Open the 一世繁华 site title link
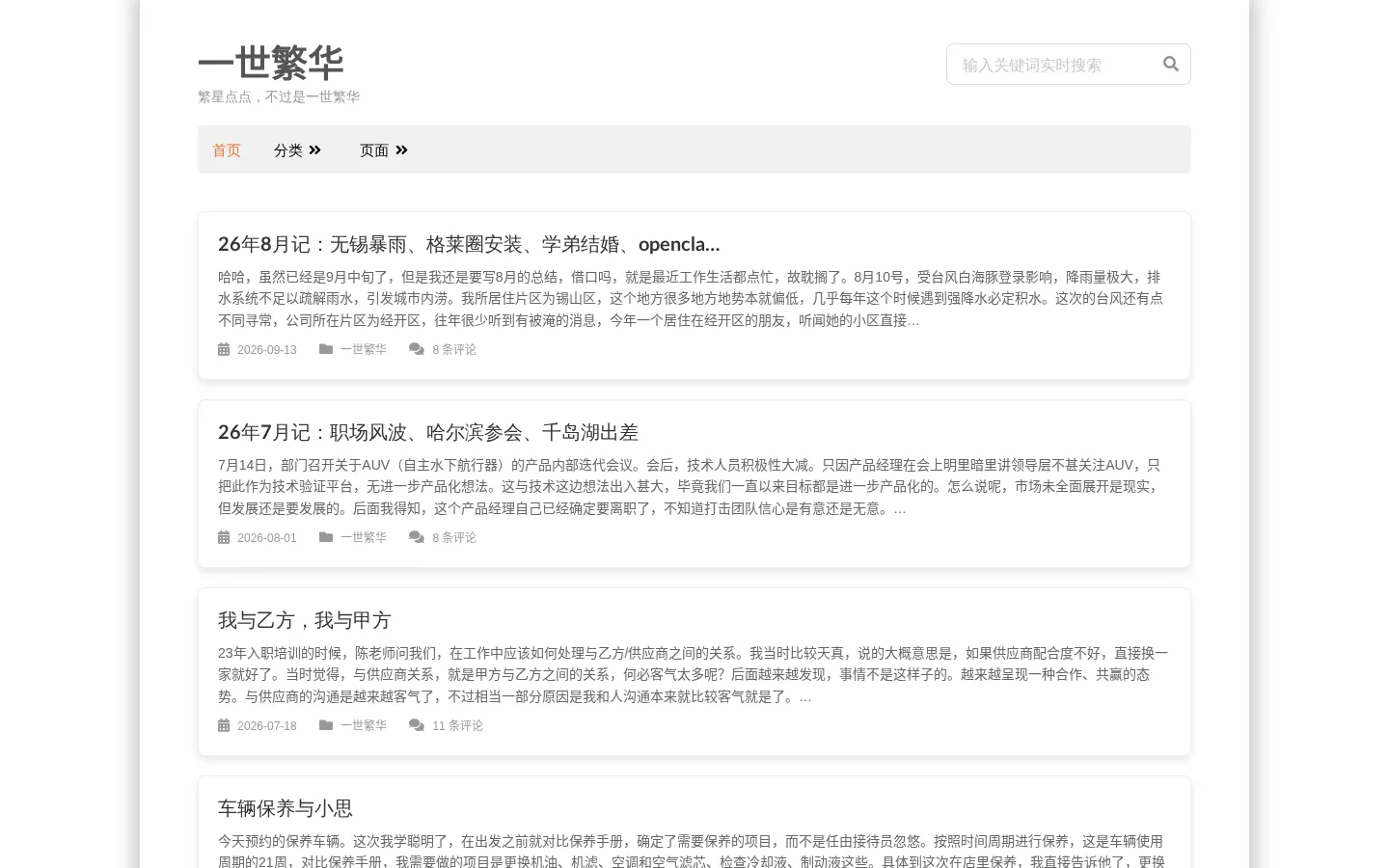 coord(271,64)
